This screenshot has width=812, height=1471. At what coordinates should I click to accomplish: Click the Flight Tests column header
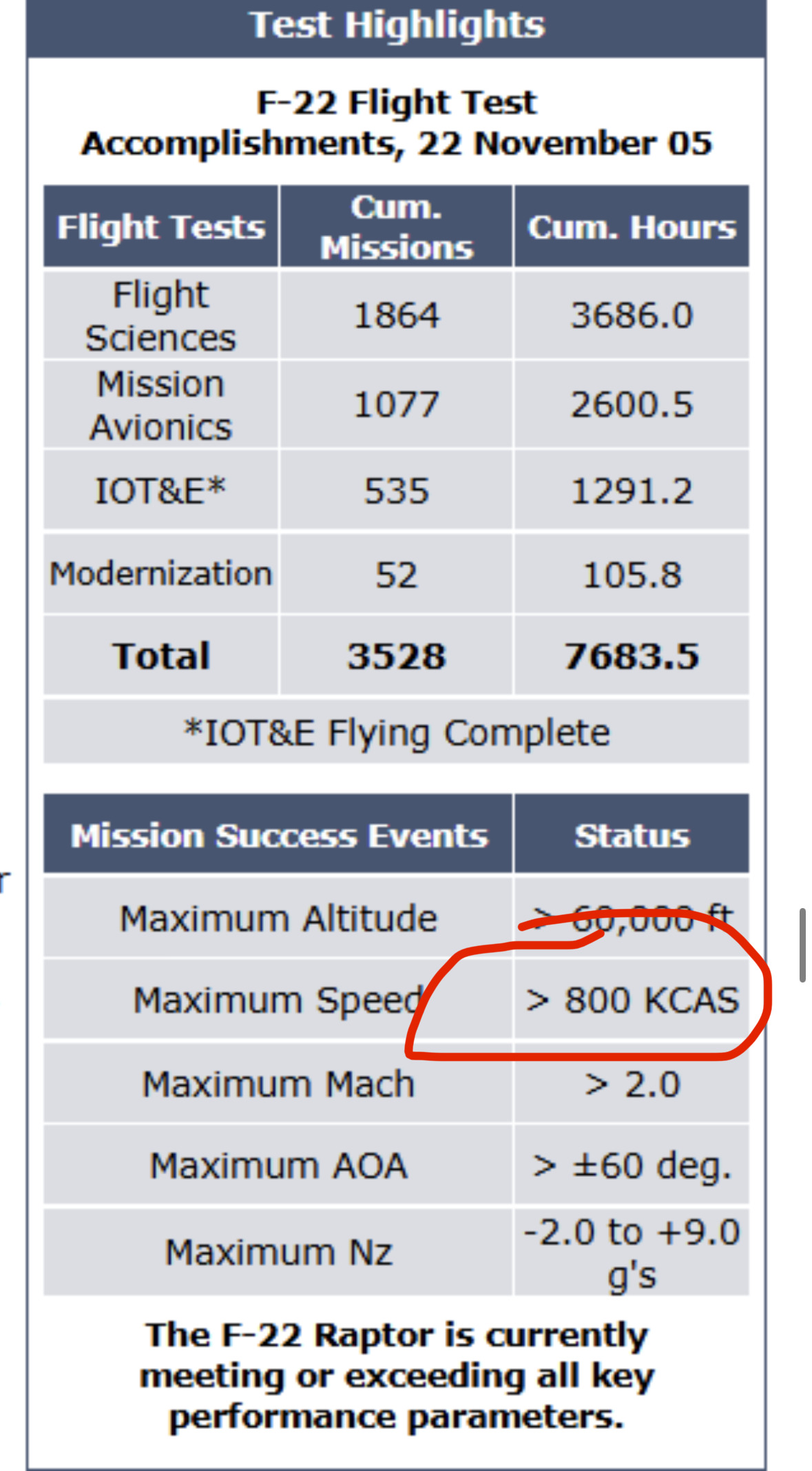pos(160,227)
